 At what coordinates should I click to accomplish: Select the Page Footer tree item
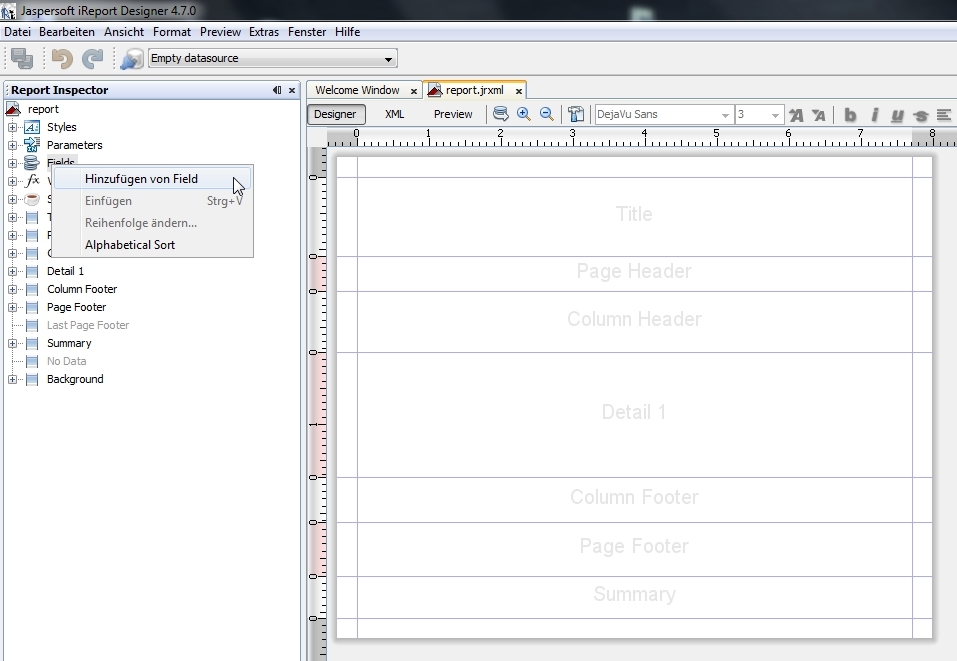(x=76, y=307)
